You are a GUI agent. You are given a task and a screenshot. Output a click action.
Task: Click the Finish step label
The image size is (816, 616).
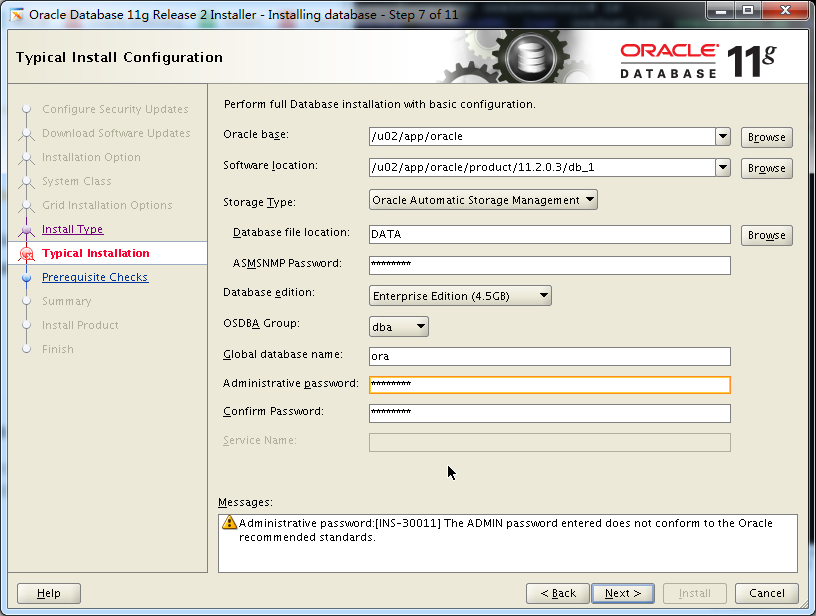click(x=57, y=349)
